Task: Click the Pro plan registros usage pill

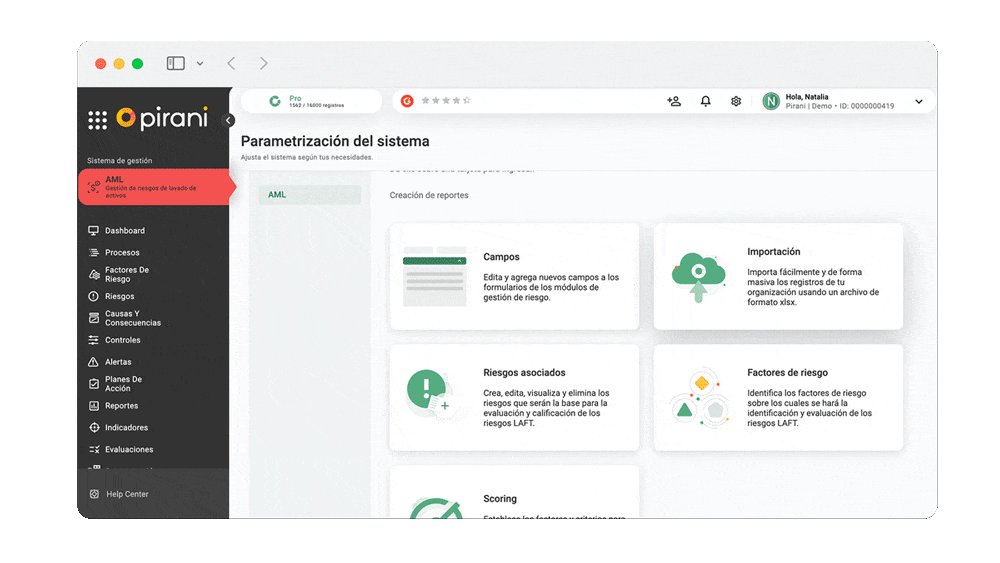Action: coord(311,101)
